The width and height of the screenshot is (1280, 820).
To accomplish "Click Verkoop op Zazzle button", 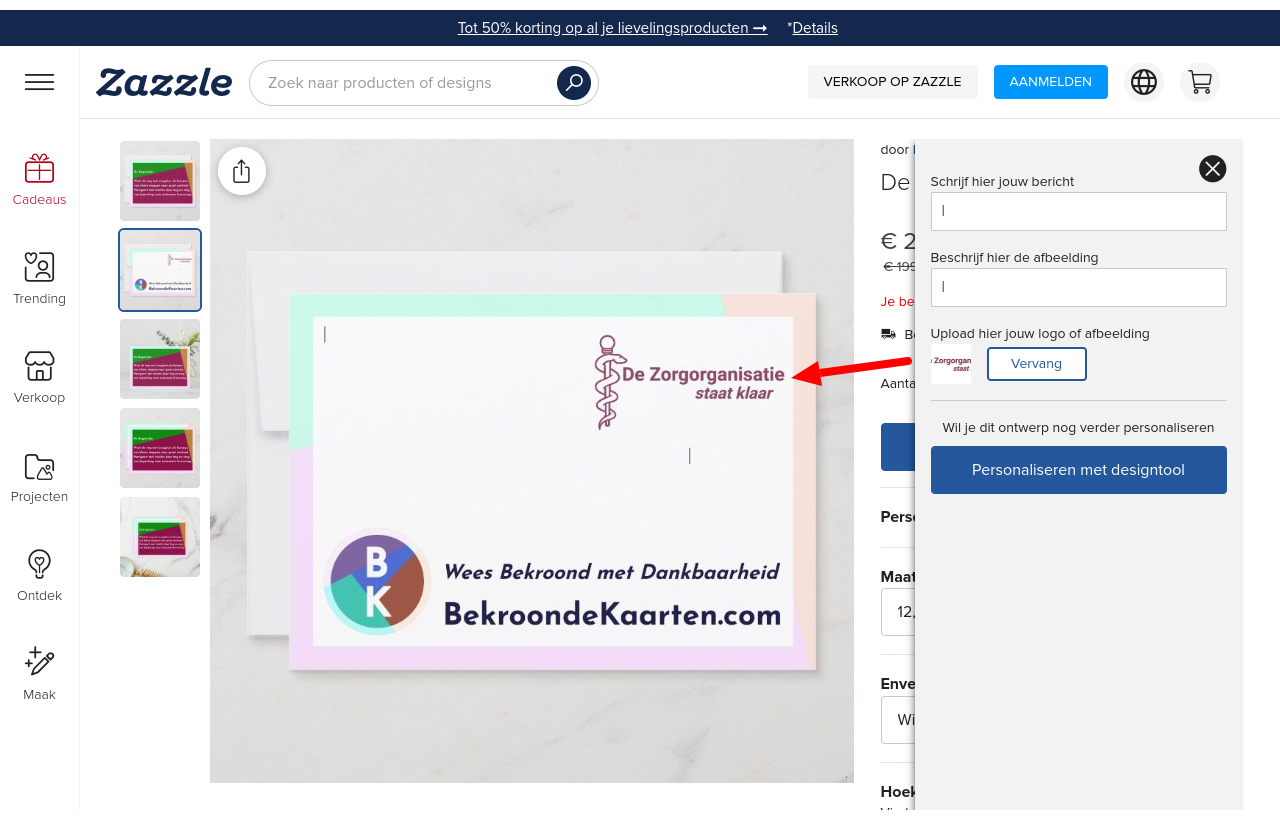I will click(x=892, y=82).
